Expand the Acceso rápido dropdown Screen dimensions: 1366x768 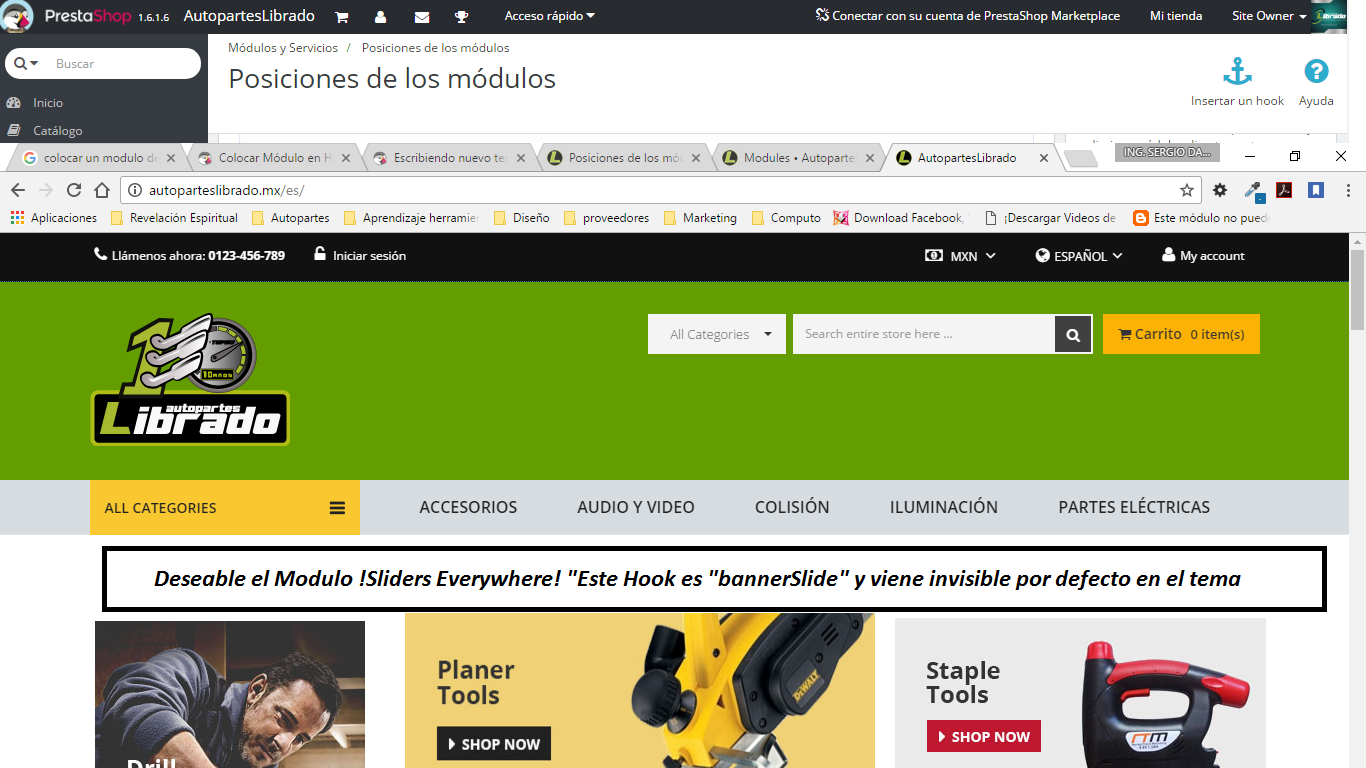tap(549, 16)
